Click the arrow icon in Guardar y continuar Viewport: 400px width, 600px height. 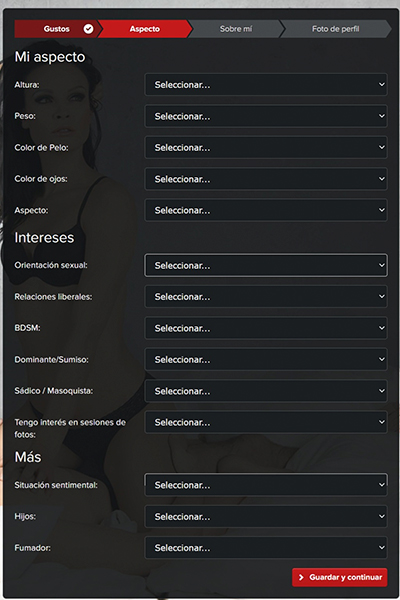[301, 577]
